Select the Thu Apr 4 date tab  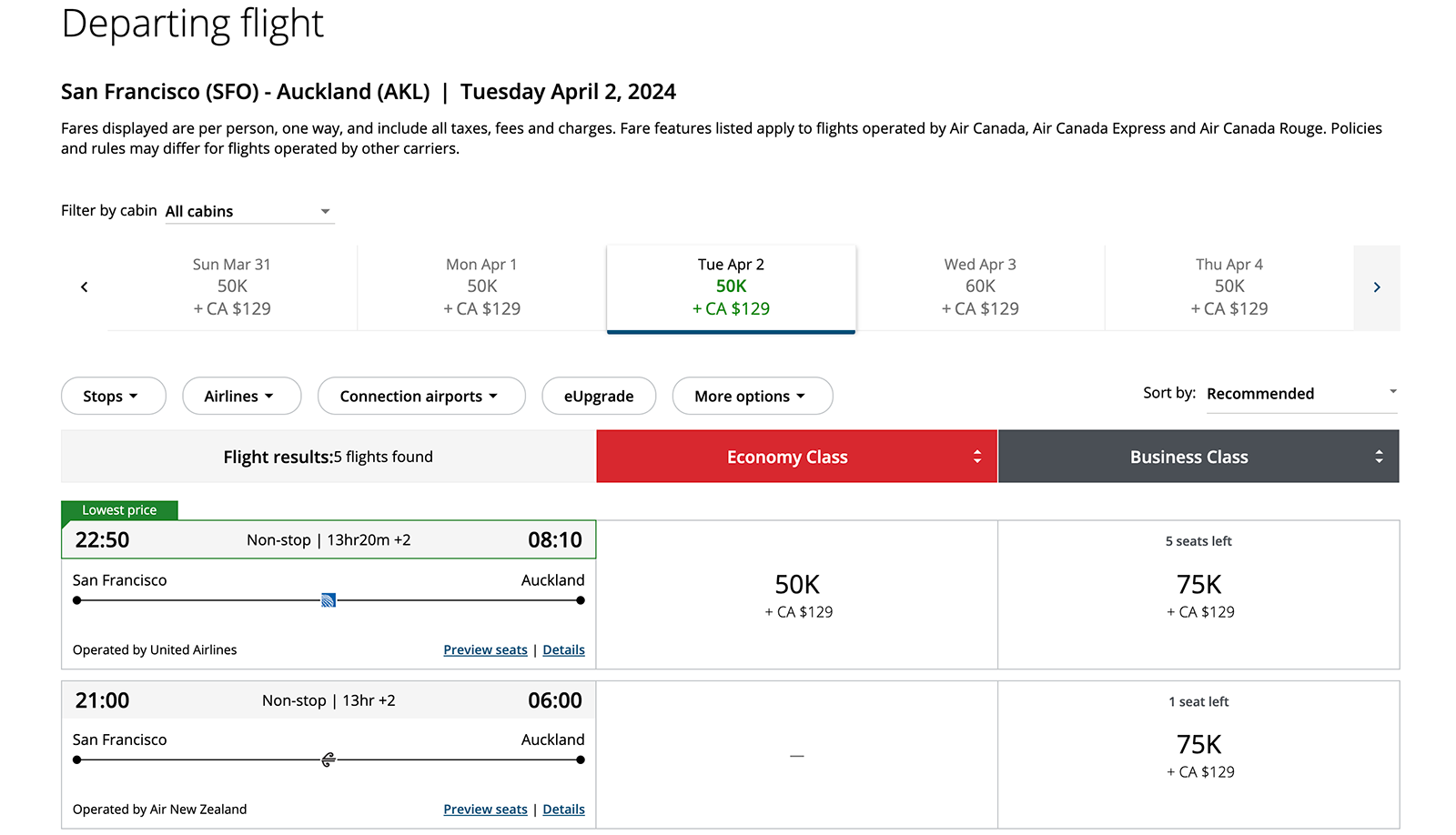point(1228,287)
